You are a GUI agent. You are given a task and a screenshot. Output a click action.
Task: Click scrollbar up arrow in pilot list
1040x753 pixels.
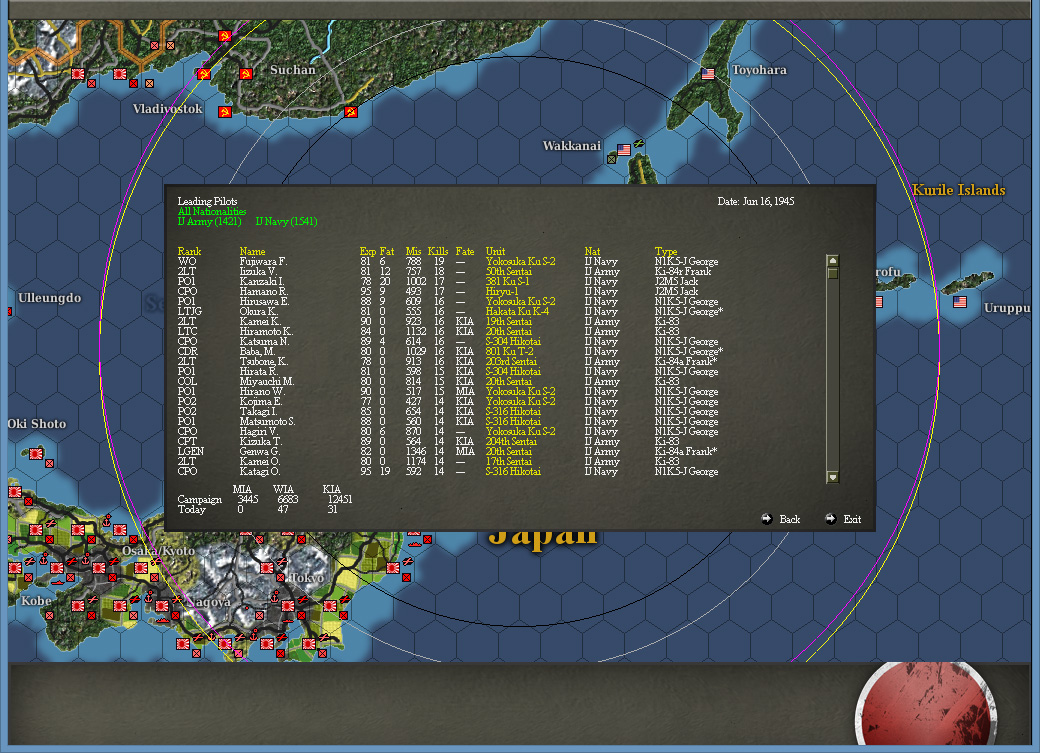[x=833, y=261]
